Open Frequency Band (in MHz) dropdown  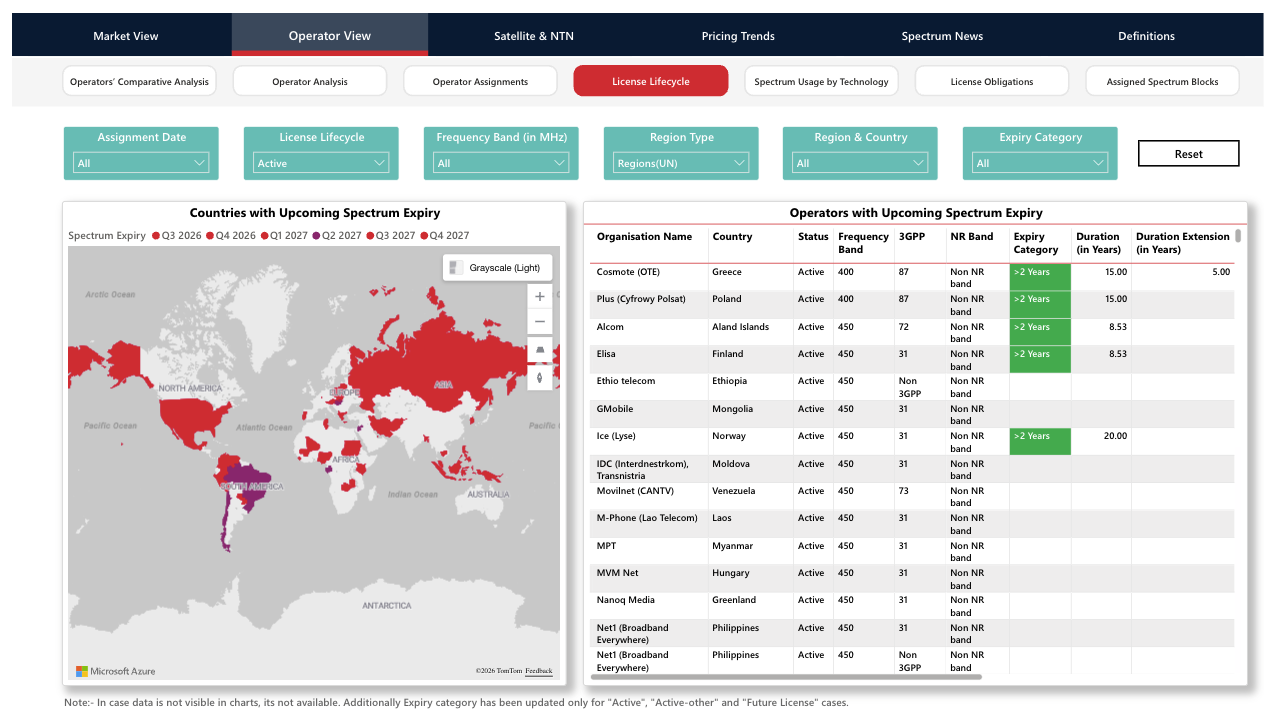[x=501, y=163]
